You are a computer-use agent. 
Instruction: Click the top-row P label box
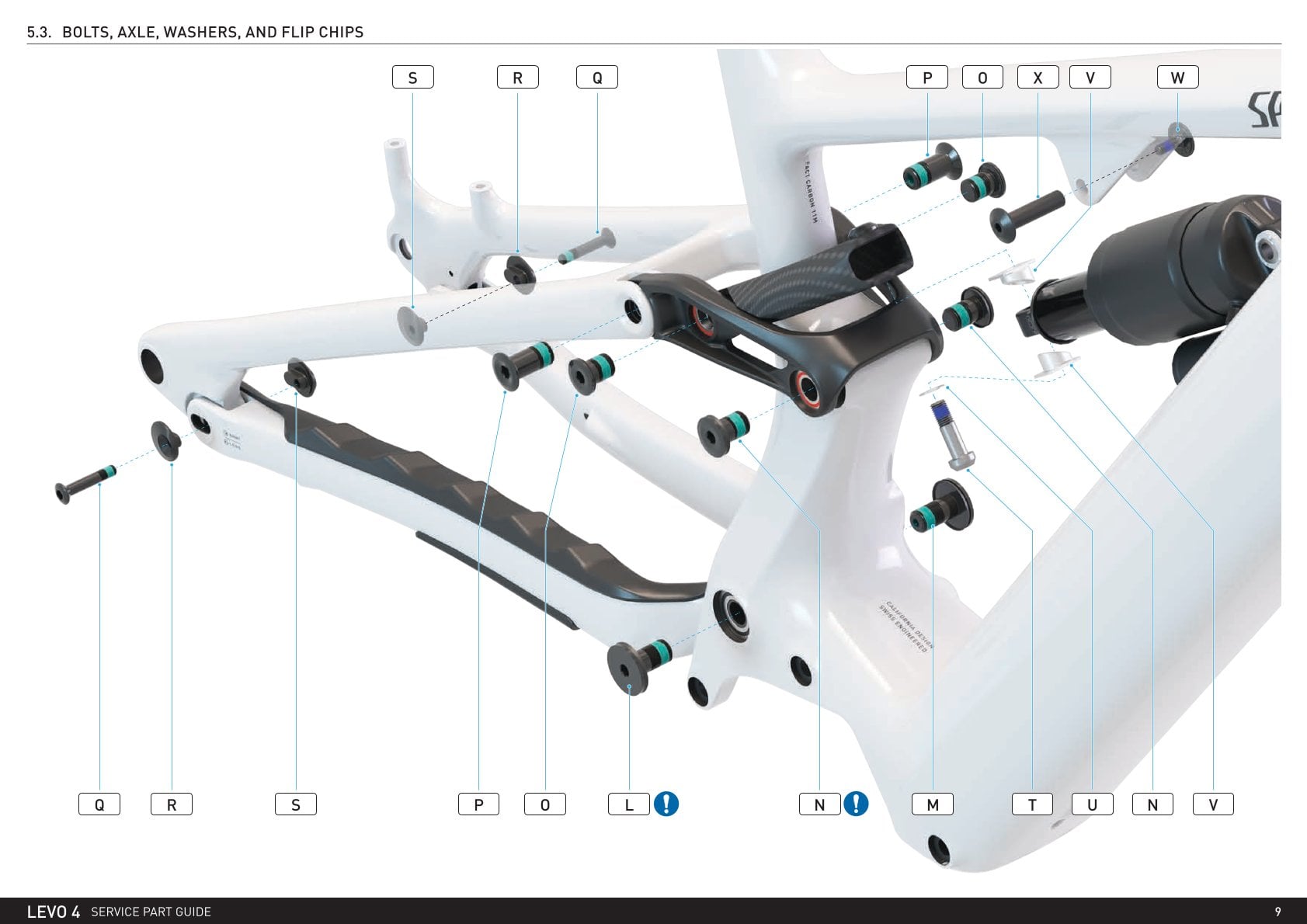point(927,78)
